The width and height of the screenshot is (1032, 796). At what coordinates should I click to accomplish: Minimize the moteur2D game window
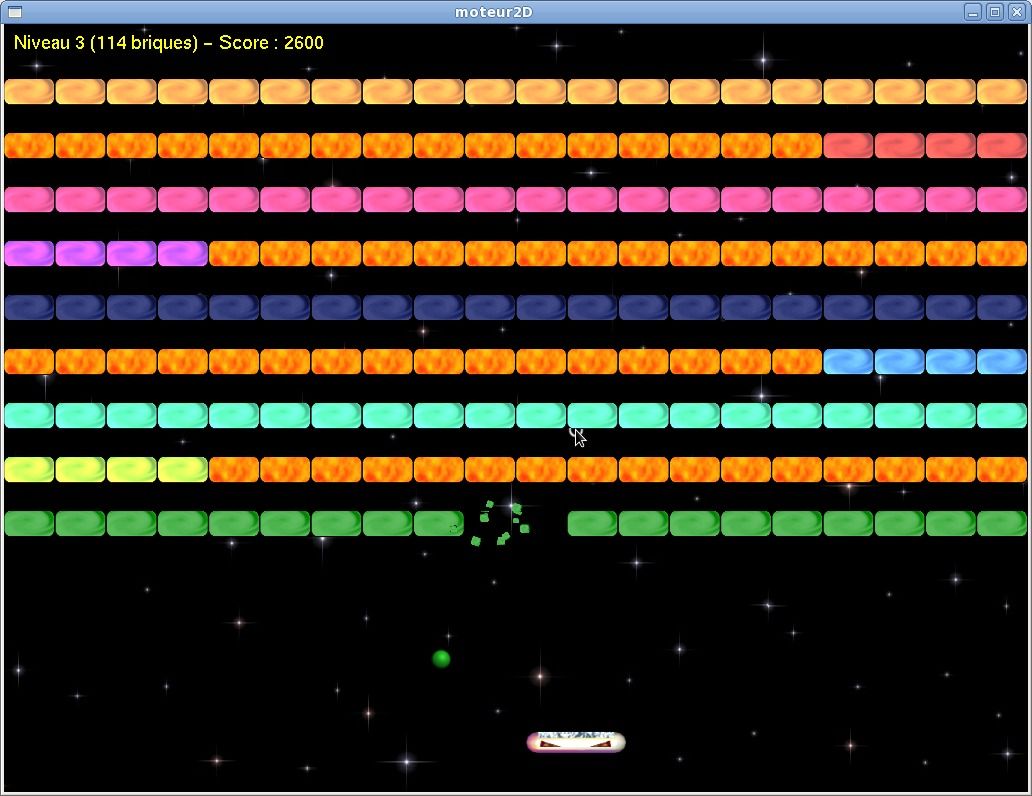pyautogui.click(x=973, y=12)
